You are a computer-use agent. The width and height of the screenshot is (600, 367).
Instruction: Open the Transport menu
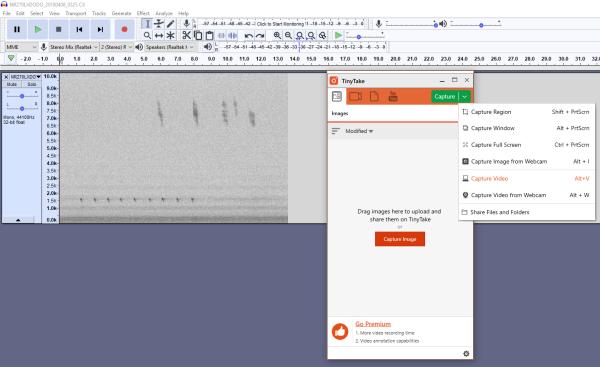click(76, 13)
